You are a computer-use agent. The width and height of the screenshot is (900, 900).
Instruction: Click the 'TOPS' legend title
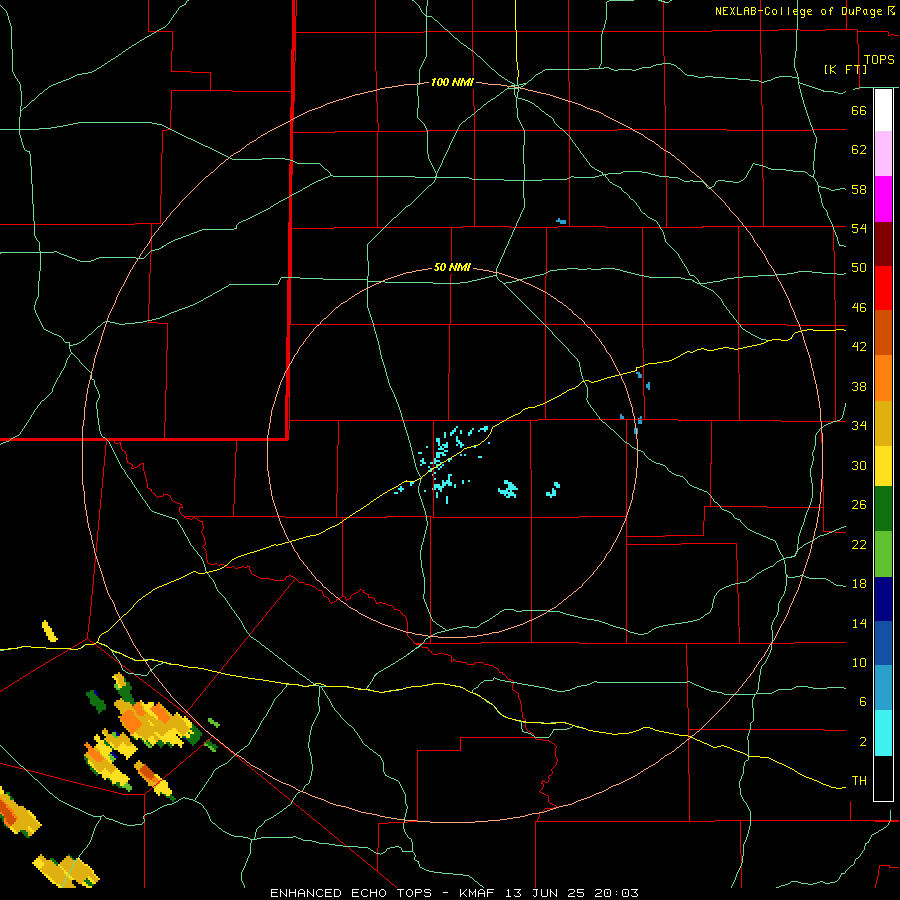(x=879, y=60)
